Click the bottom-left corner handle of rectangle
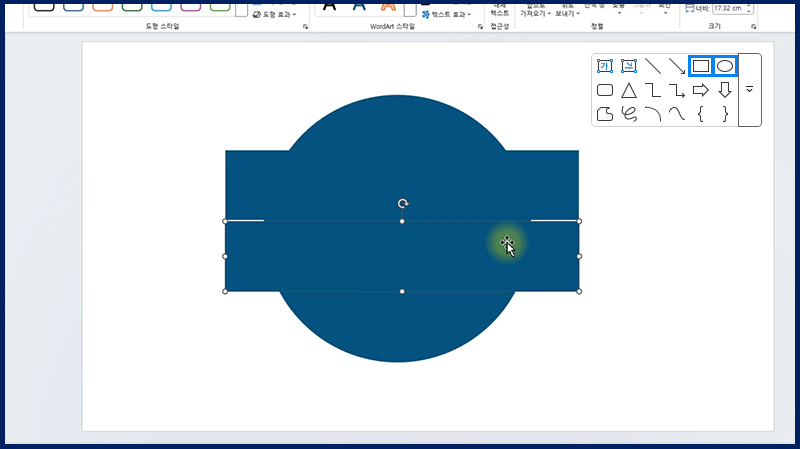The image size is (800, 449). click(x=225, y=291)
